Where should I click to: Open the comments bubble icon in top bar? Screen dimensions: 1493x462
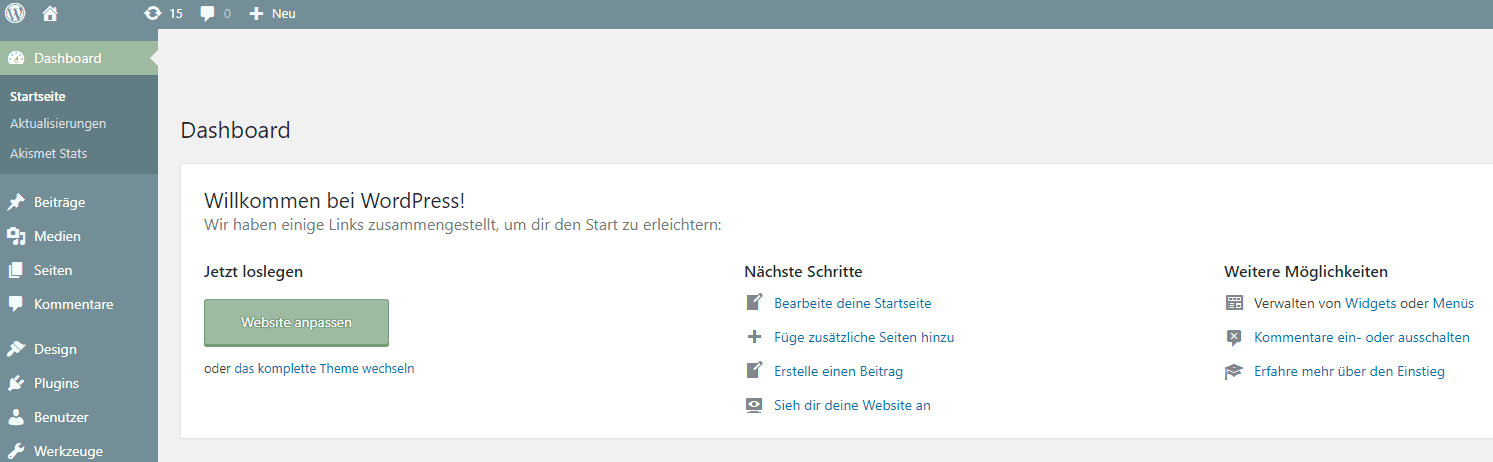(207, 14)
